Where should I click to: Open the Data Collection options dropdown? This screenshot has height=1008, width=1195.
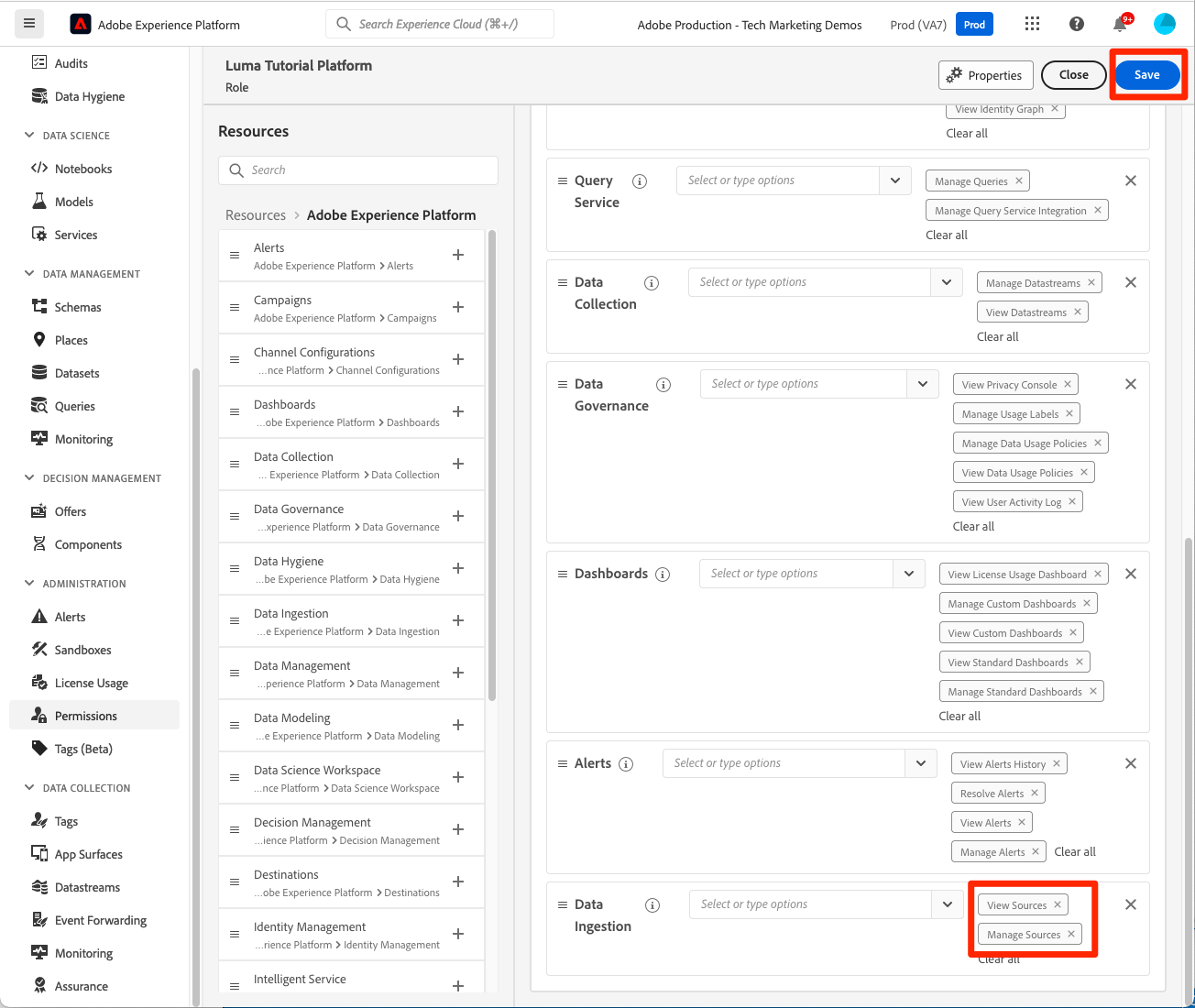[947, 282]
